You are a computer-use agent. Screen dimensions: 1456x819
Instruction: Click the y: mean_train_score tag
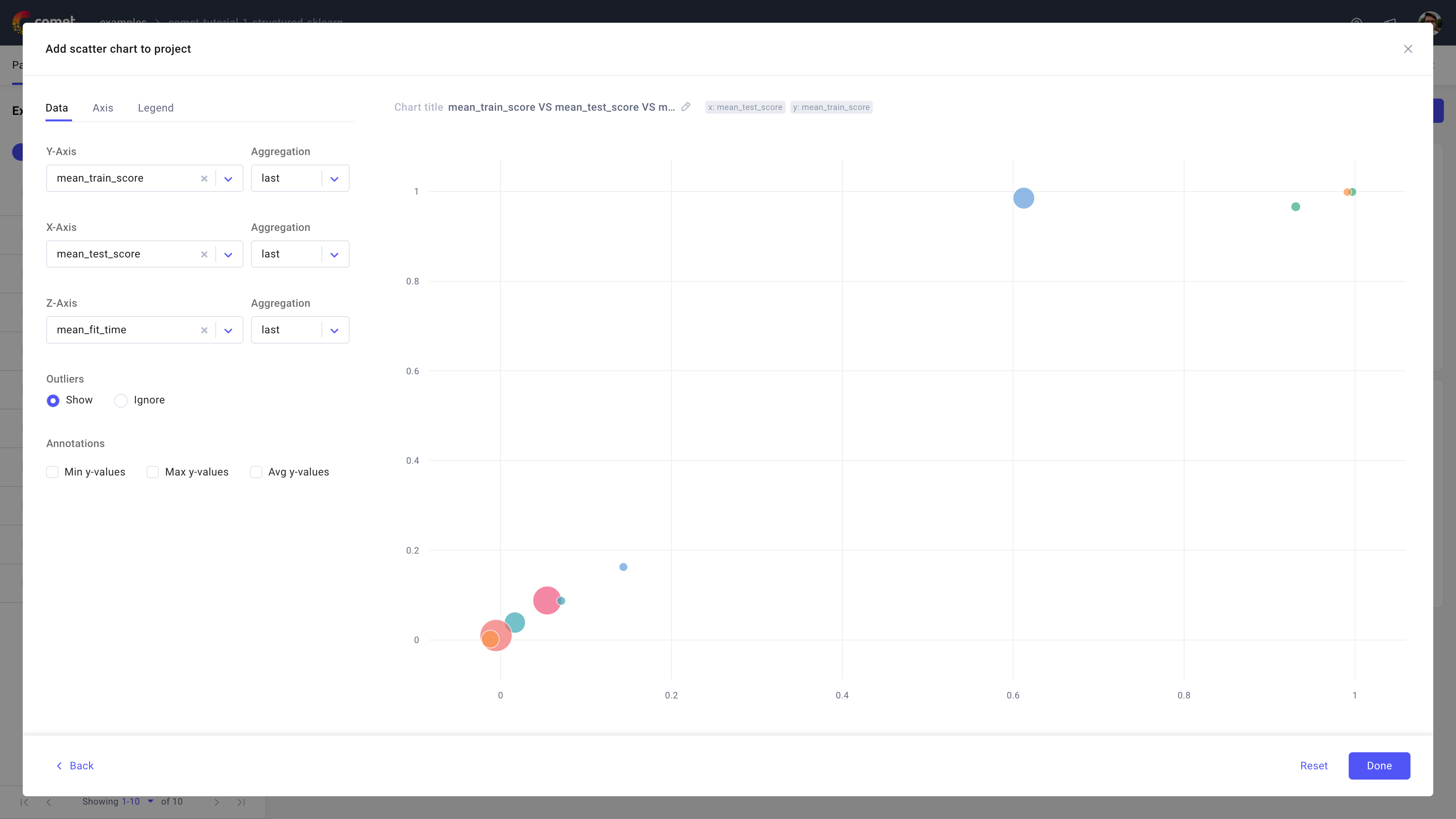pos(831,107)
